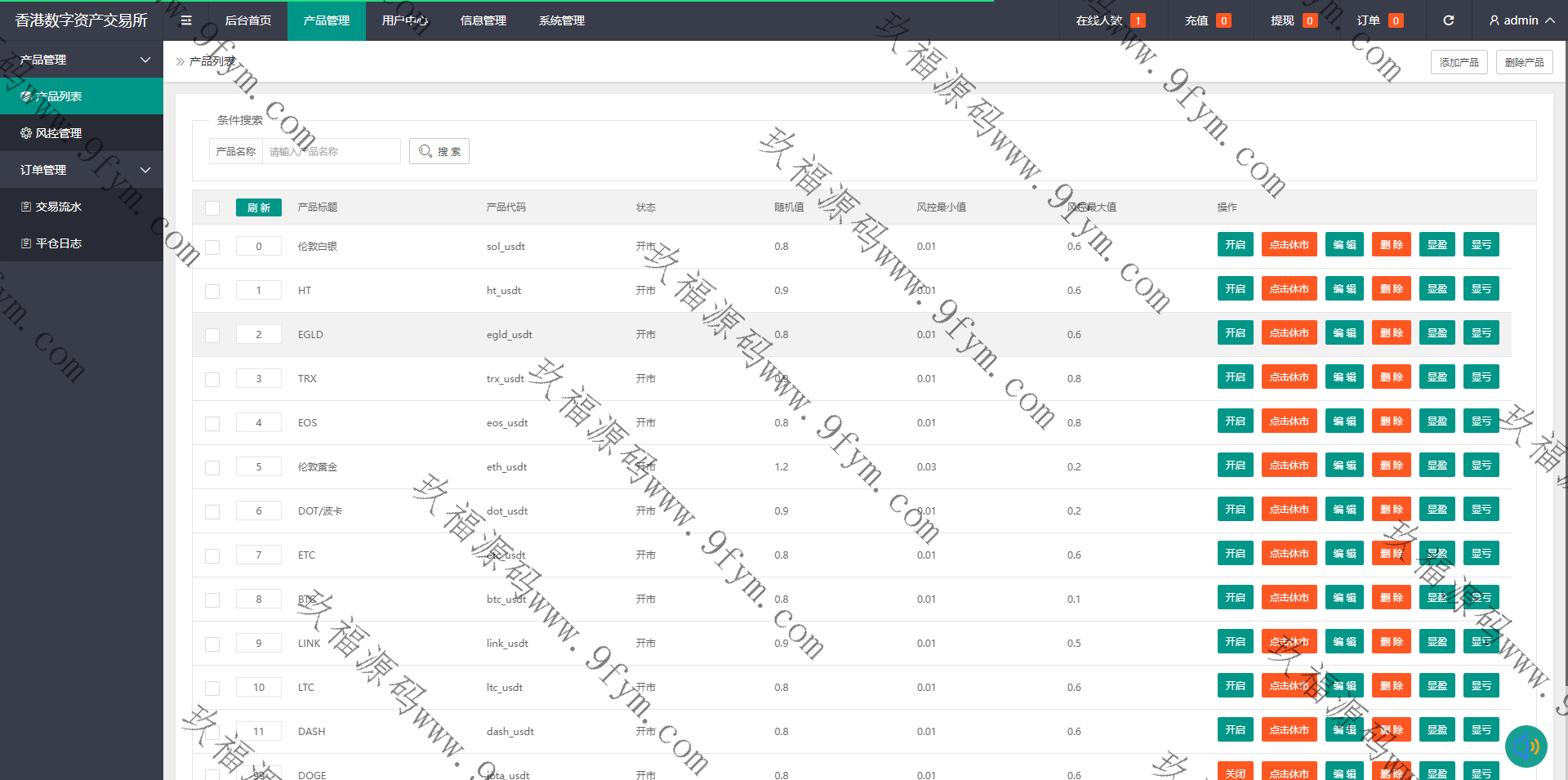Check the checkbox for the HT row
The image size is (1568, 780).
[x=212, y=291]
